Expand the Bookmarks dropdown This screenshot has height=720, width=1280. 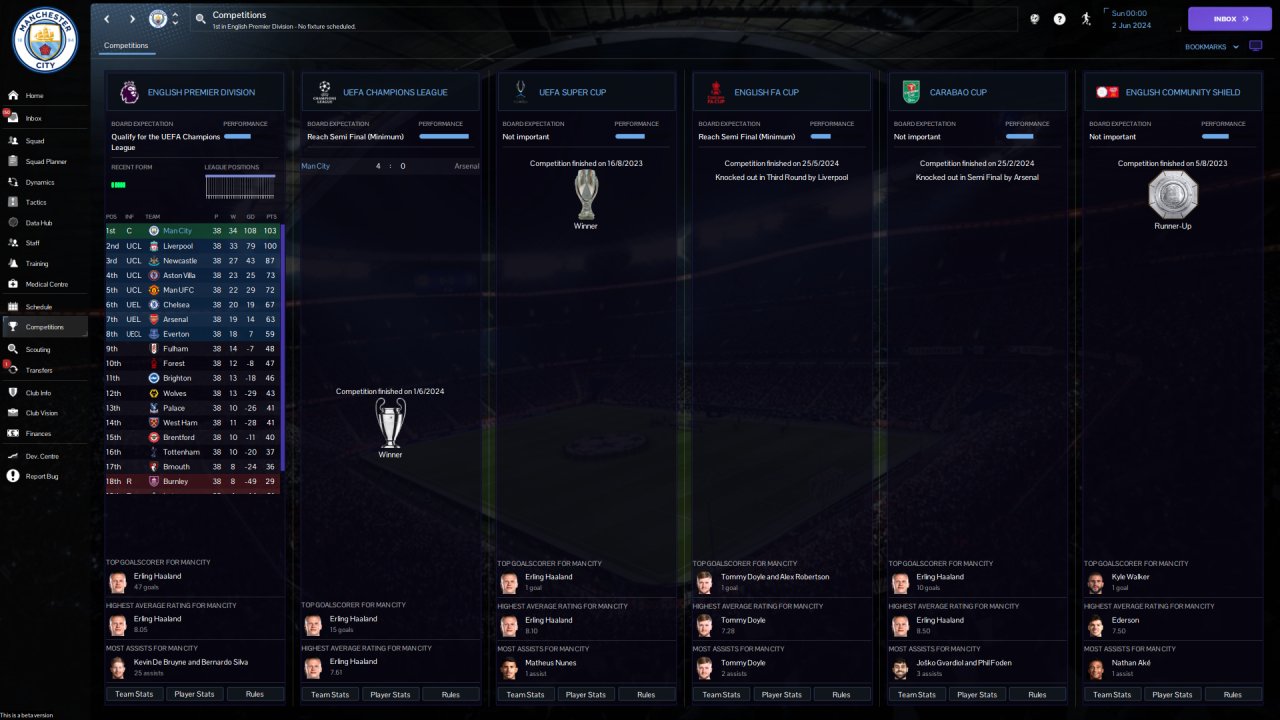coord(1212,47)
